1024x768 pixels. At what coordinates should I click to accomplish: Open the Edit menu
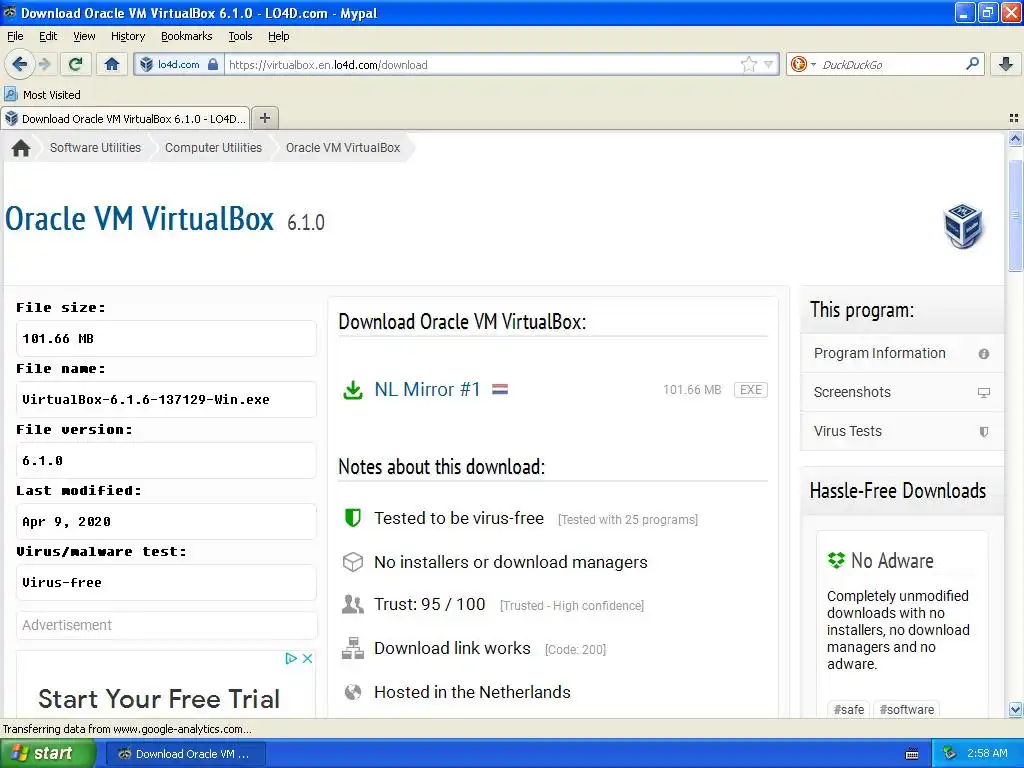(48, 36)
